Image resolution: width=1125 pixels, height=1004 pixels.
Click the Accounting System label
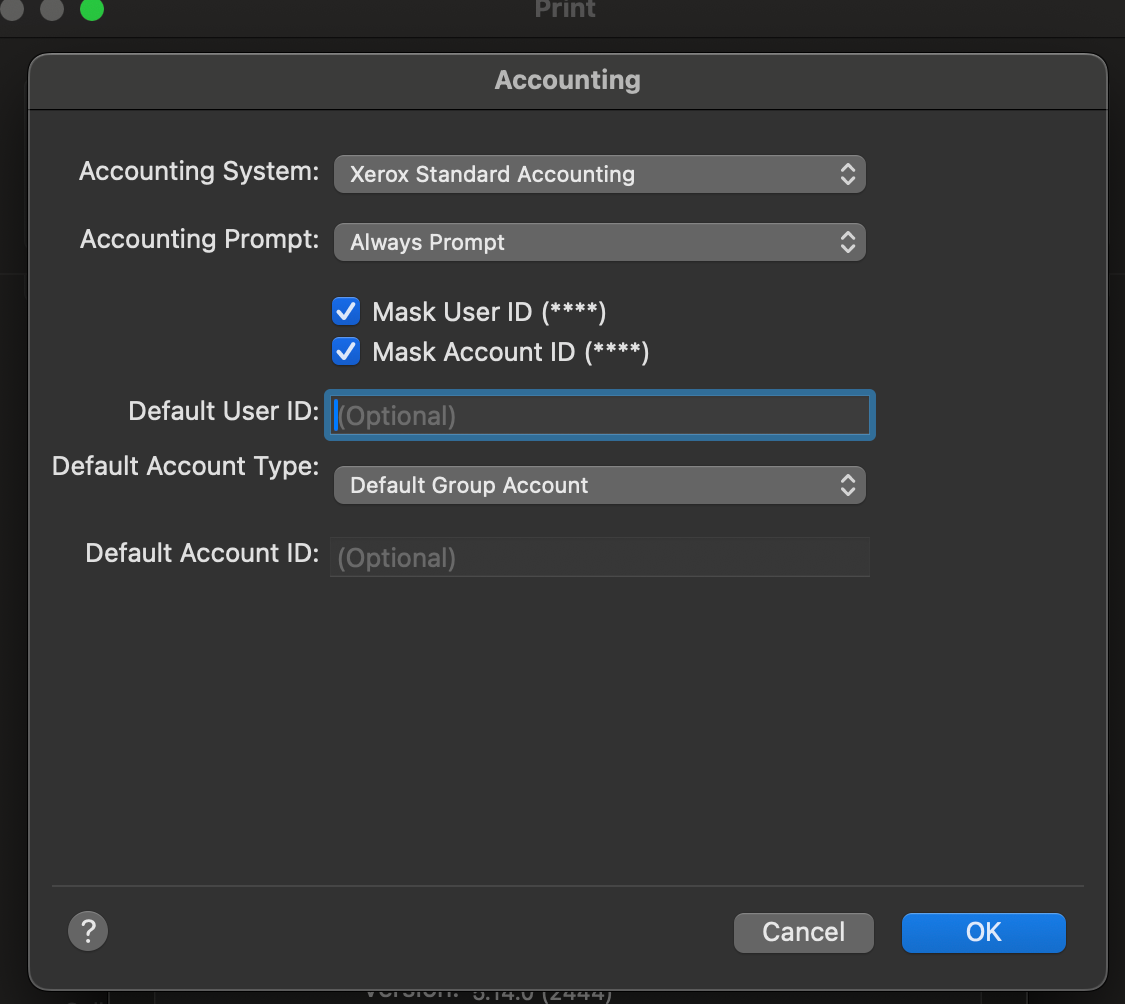pos(199,171)
